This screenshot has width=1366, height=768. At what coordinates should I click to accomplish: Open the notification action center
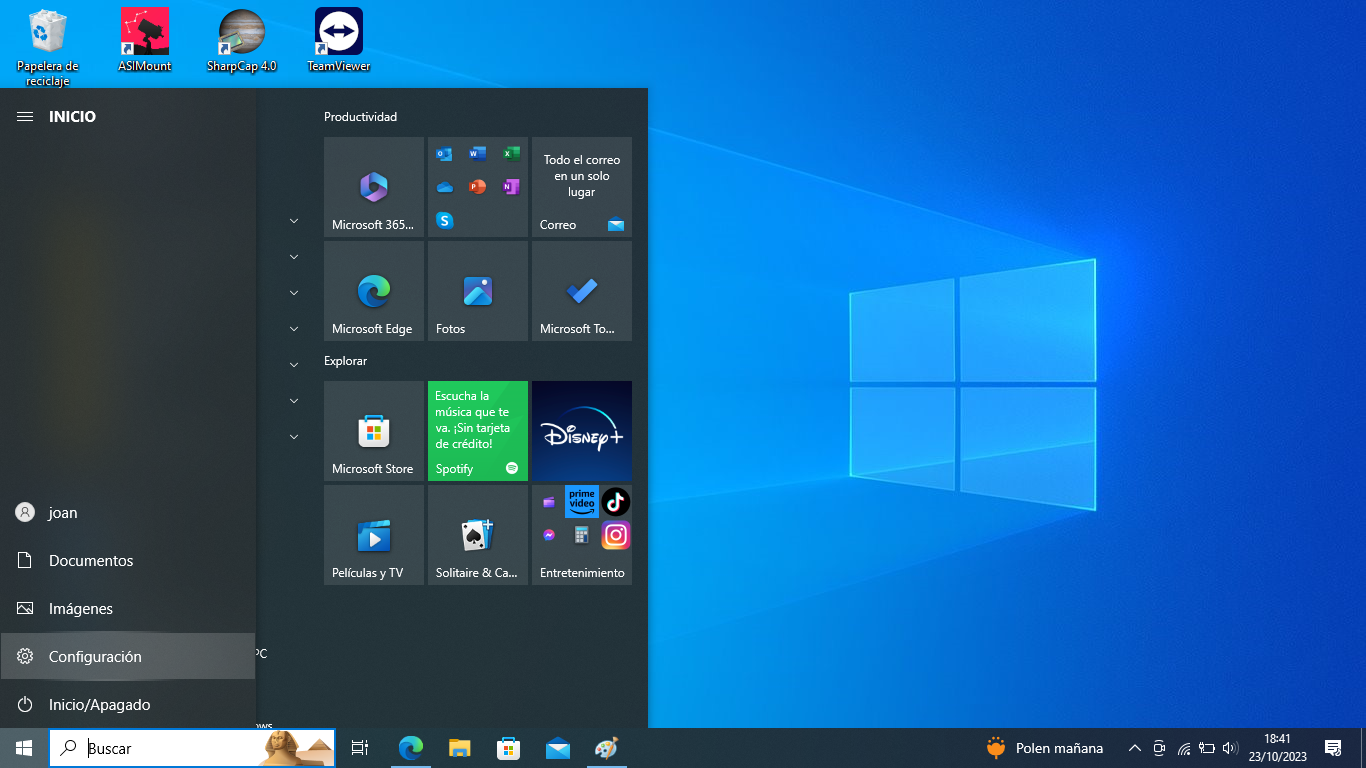(1333, 748)
